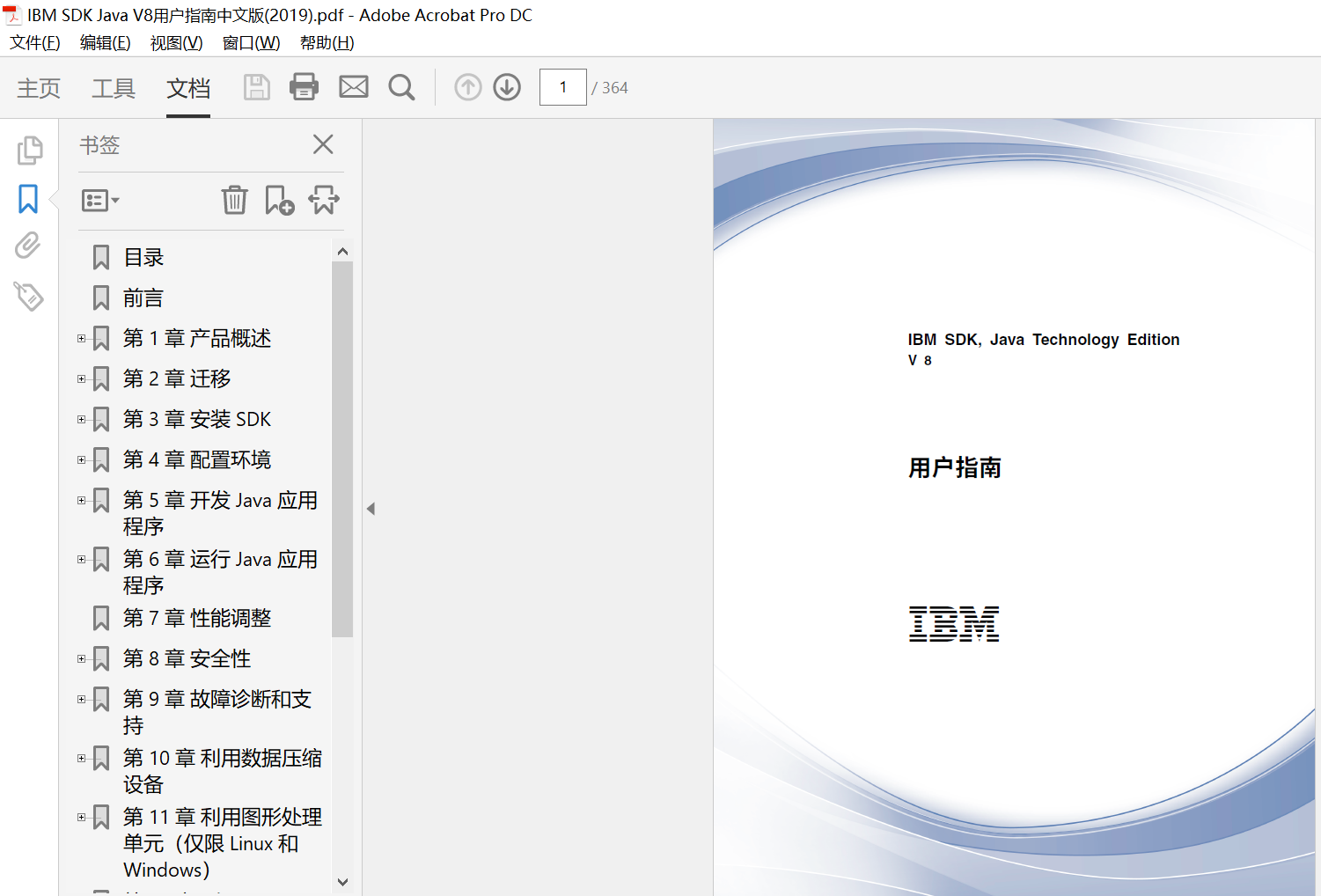
Task: Delete selected bookmark with trash icon
Action: (234, 200)
